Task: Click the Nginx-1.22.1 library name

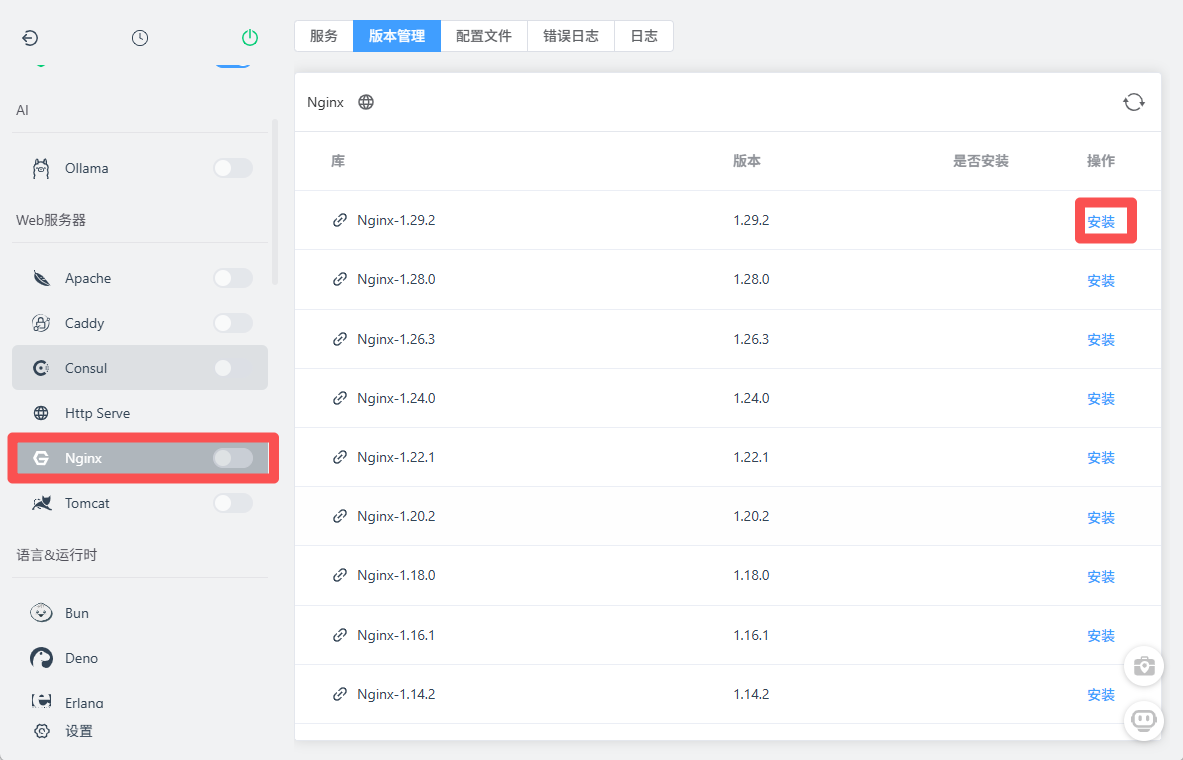Action: tap(396, 457)
